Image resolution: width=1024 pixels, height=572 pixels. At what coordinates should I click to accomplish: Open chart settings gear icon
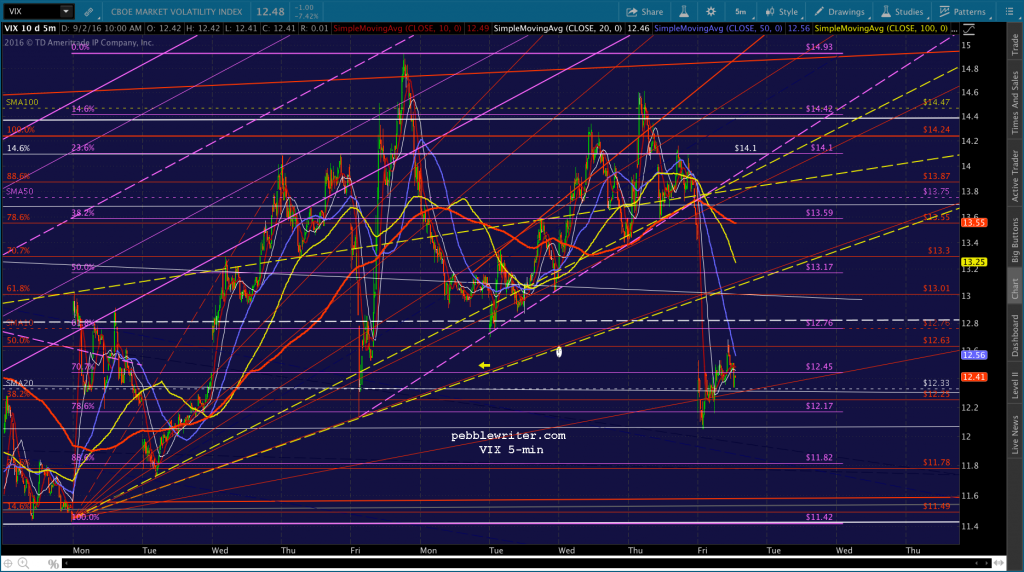(x=711, y=12)
